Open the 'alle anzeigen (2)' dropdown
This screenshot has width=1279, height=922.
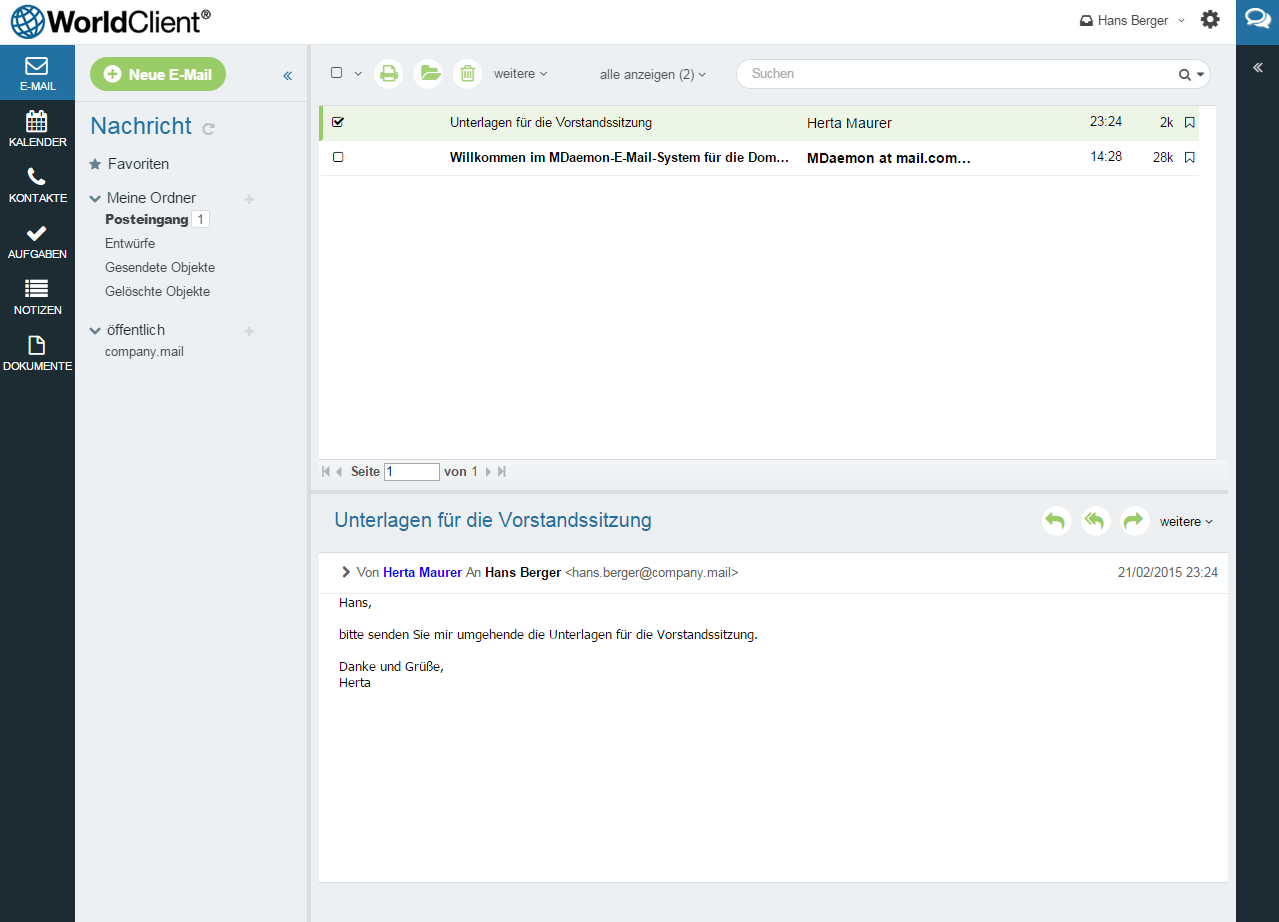tap(652, 74)
